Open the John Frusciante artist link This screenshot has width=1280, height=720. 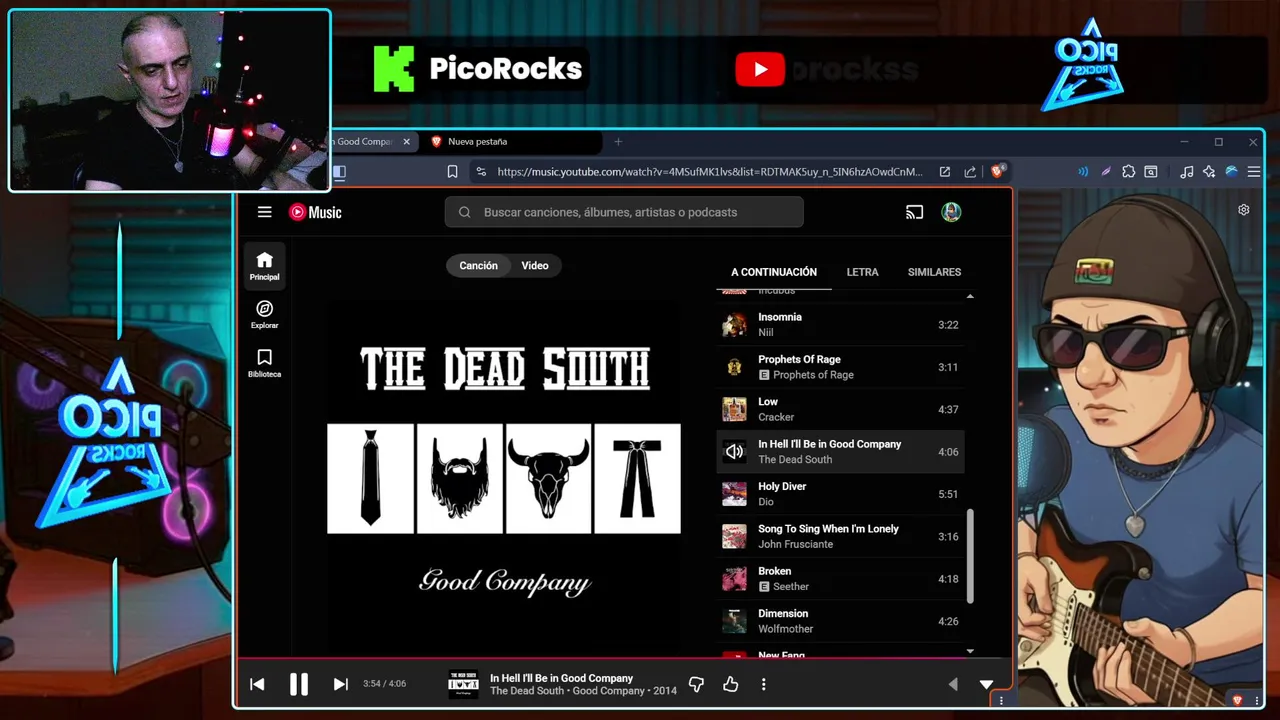(x=795, y=544)
